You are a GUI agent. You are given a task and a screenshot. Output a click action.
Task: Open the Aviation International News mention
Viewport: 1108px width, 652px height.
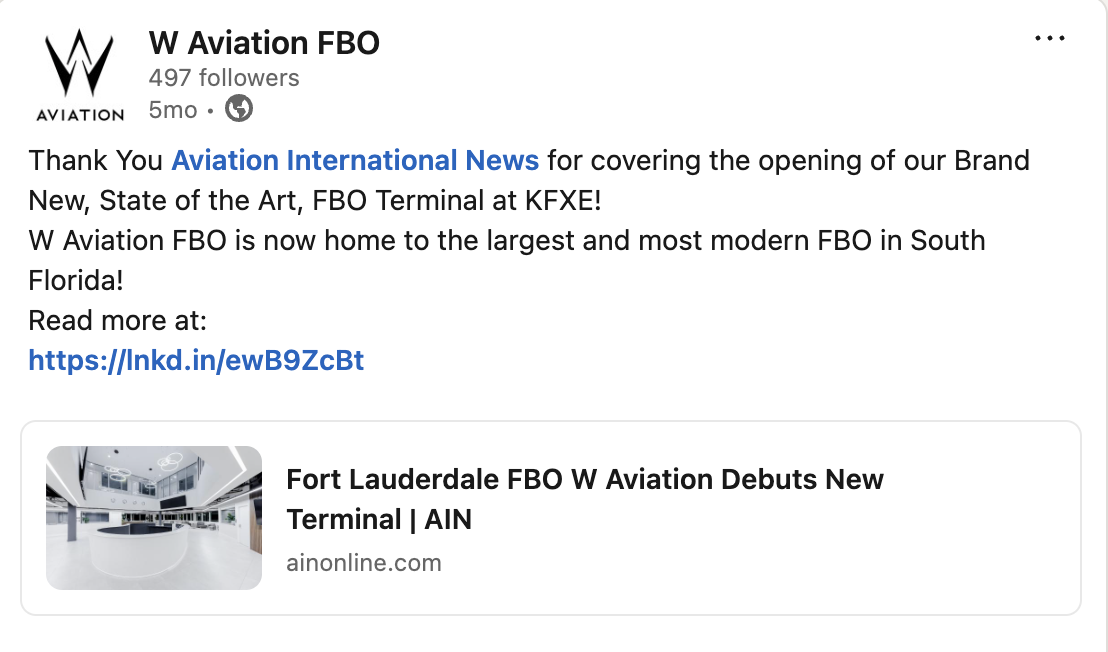[x=355, y=160]
